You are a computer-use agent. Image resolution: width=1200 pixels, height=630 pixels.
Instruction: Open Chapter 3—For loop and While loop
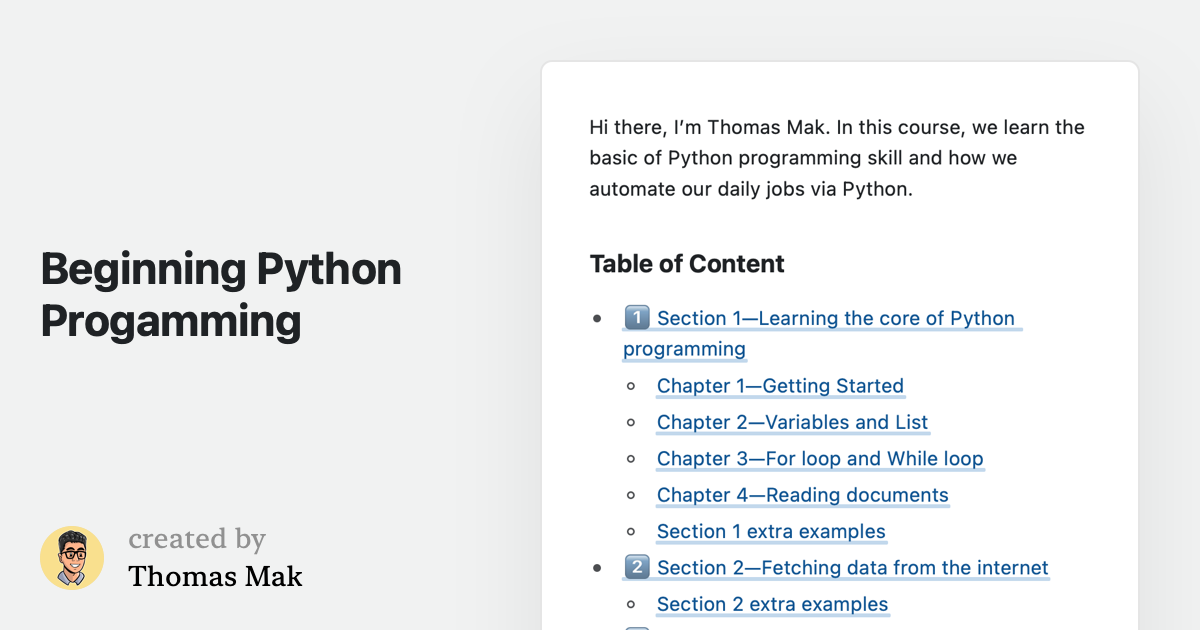tap(820, 459)
